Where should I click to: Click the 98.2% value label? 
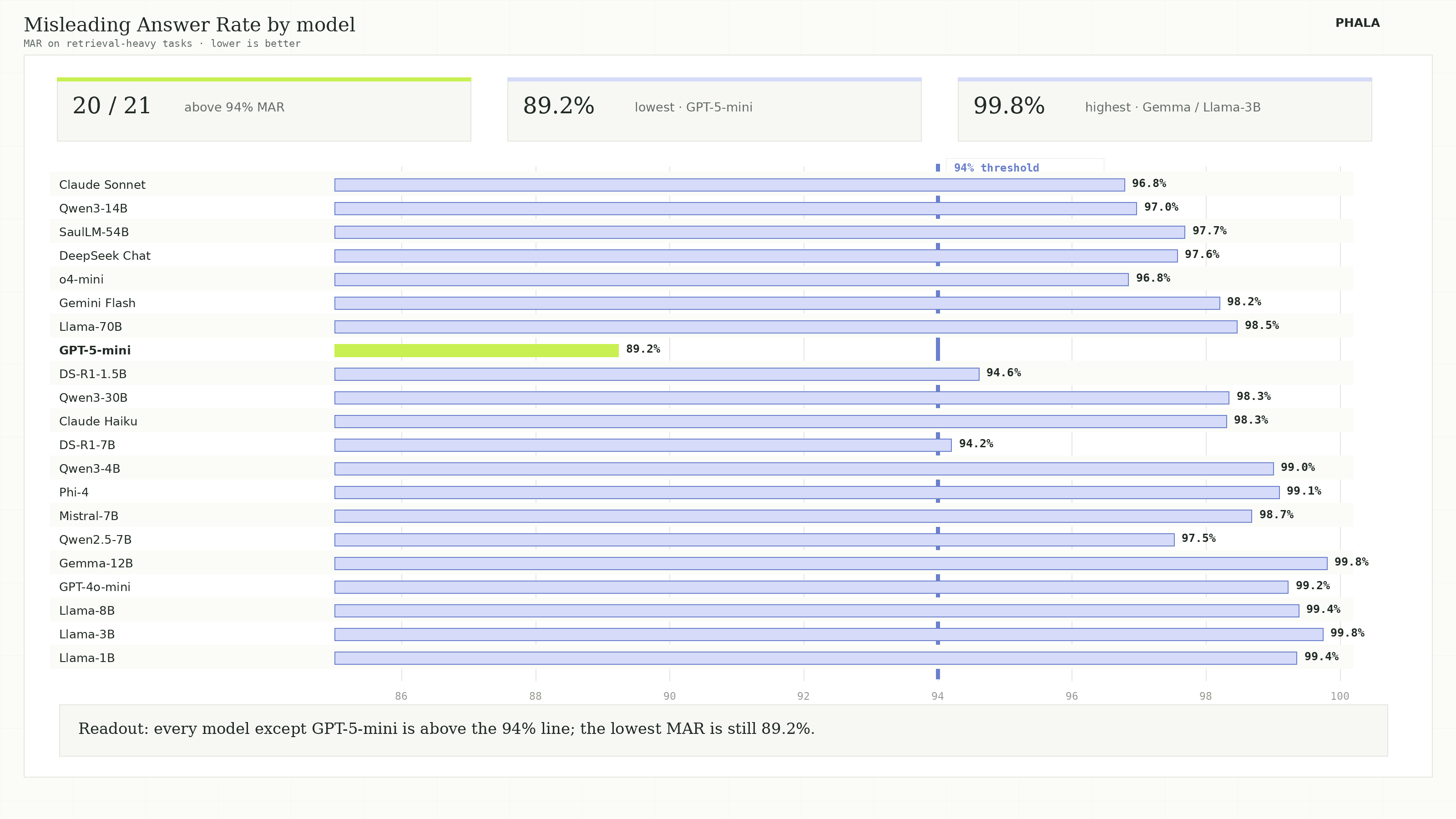coord(1244,302)
